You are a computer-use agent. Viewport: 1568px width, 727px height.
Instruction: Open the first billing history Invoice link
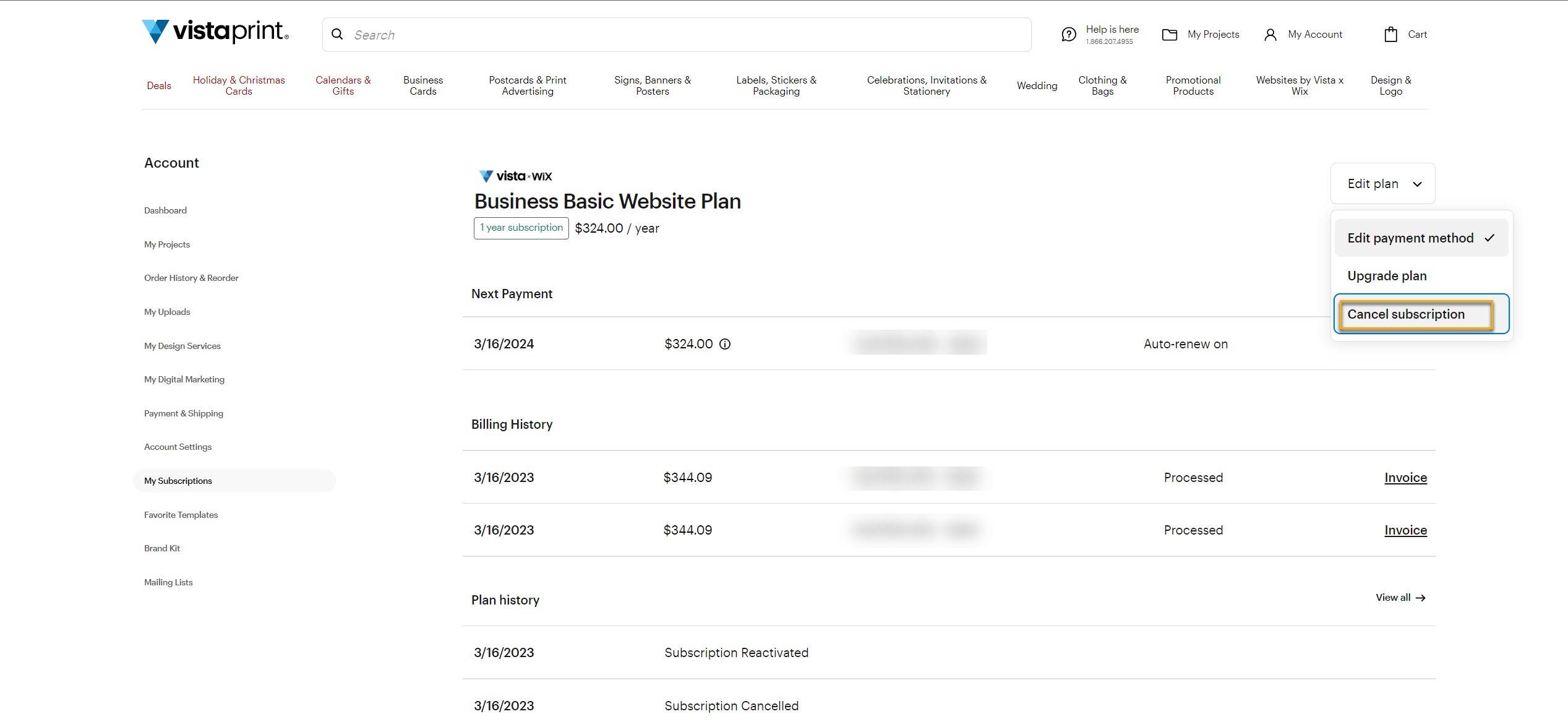pos(1405,478)
